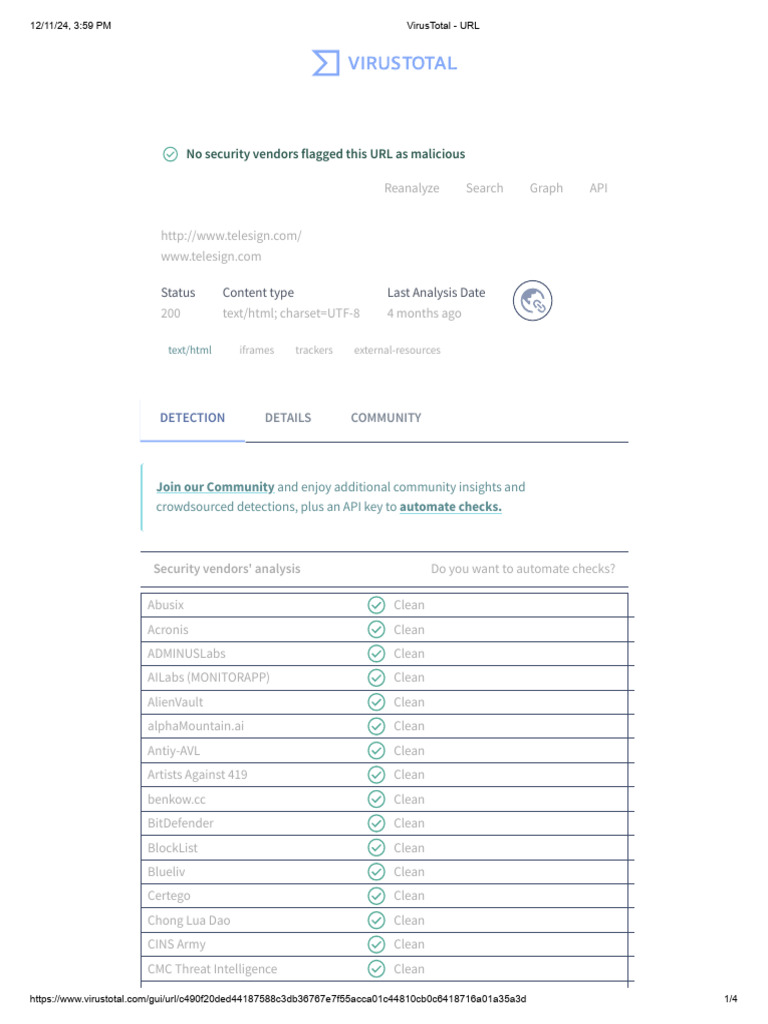Click the external-resources tag
Image resolution: width=768 pixels, height=1024 pixels.
(397, 350)
